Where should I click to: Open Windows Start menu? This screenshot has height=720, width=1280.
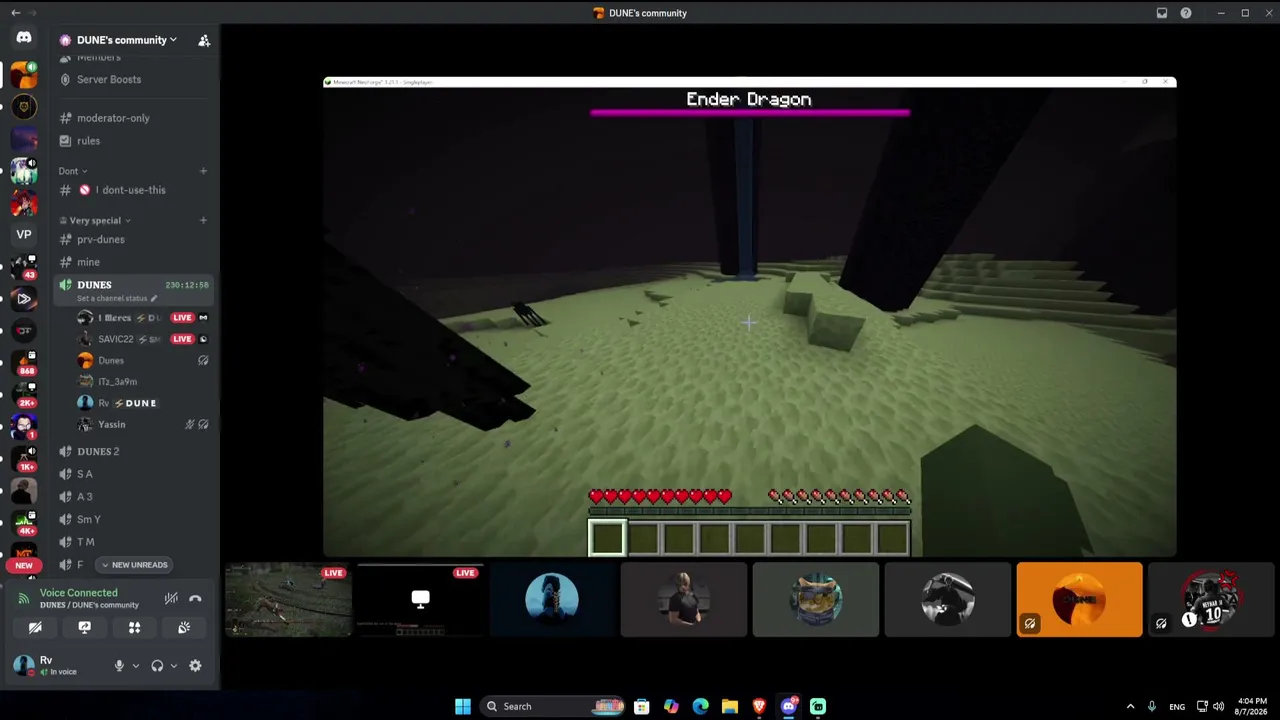coord(463,707)
